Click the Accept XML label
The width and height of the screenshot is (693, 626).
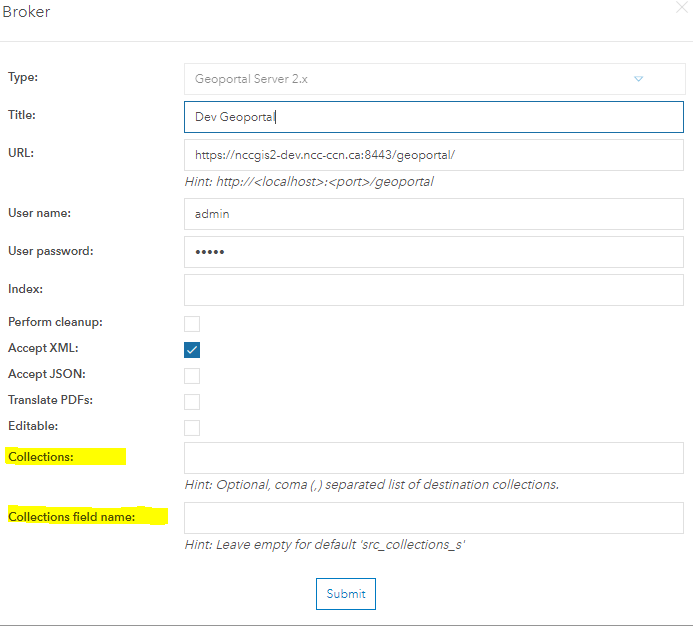pos(43,348)
